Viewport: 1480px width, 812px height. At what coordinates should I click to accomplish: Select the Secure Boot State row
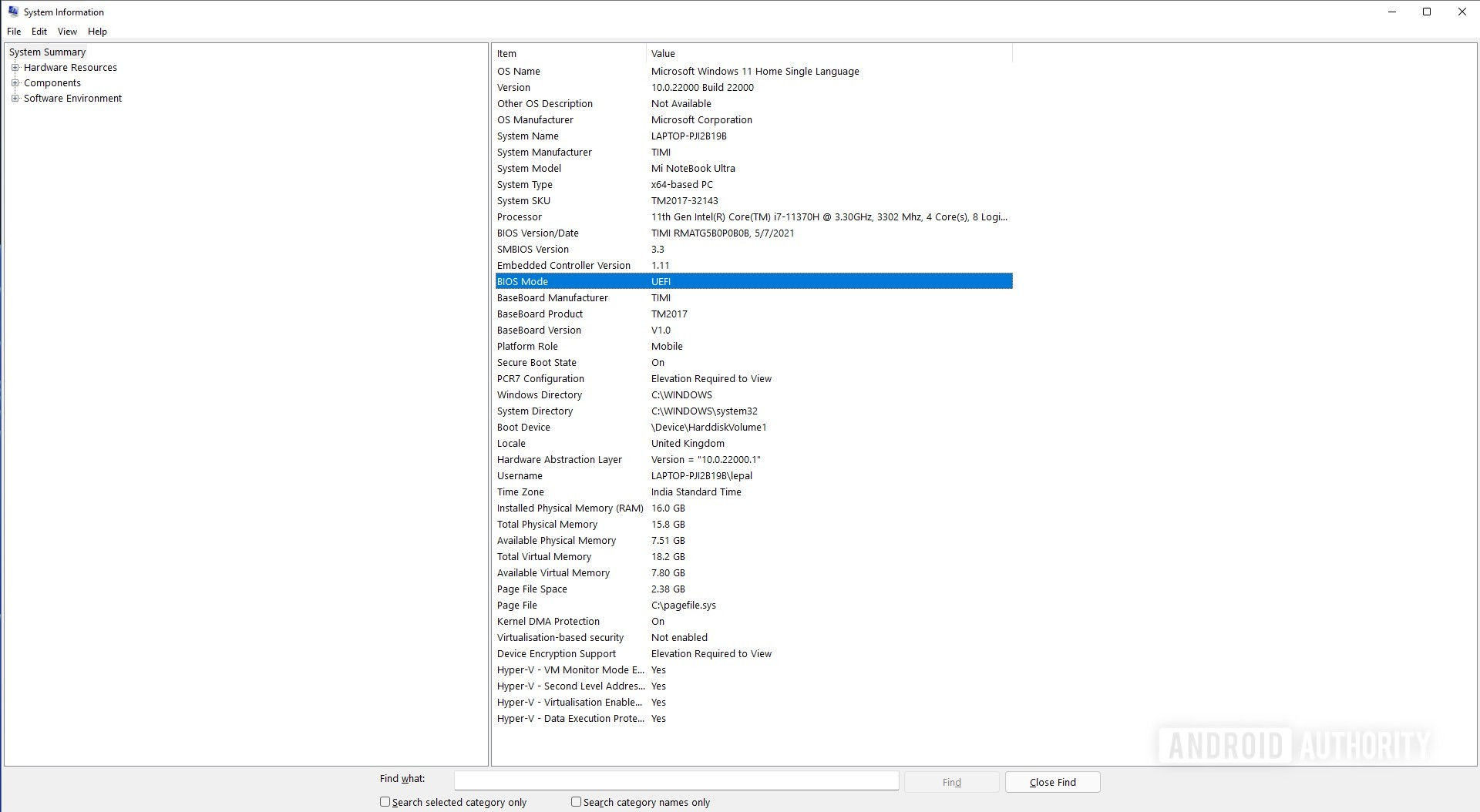(x=753, y=362)
